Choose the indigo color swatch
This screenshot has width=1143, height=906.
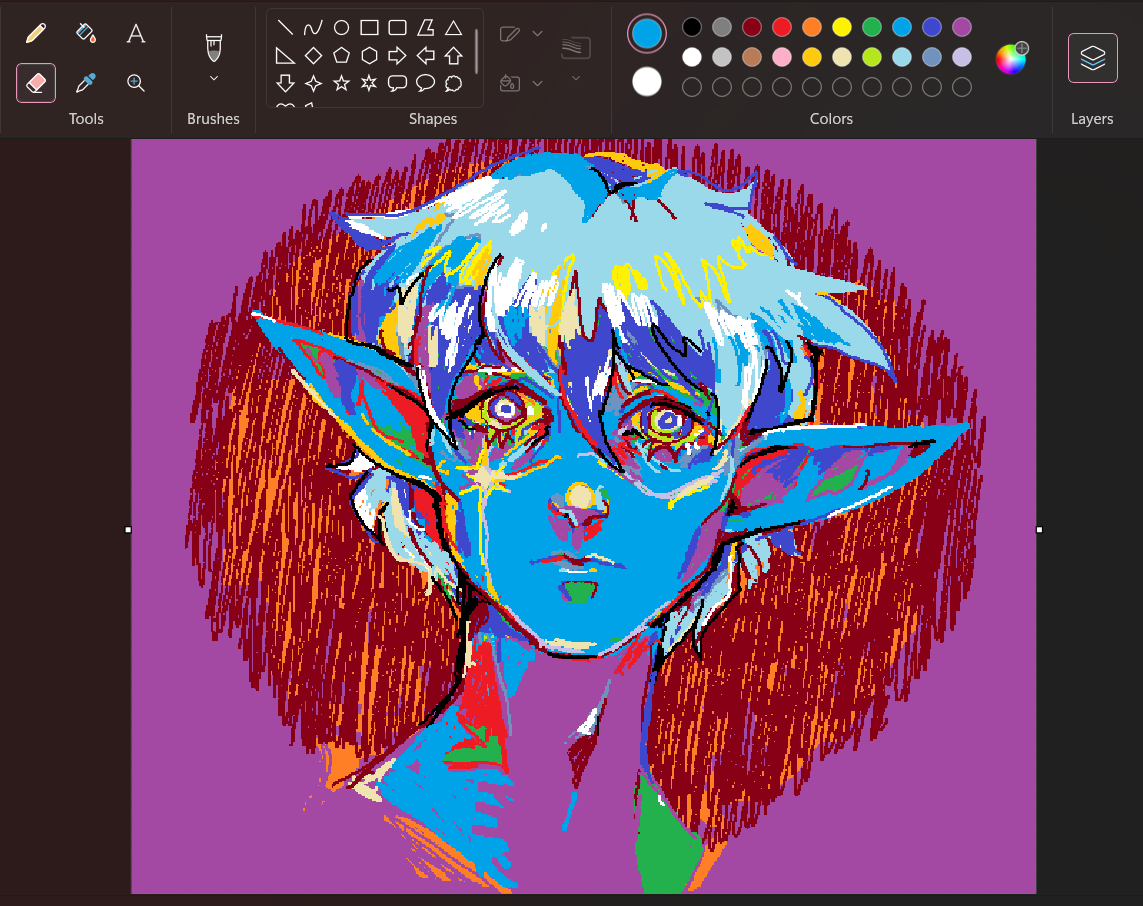click(932, 27)
